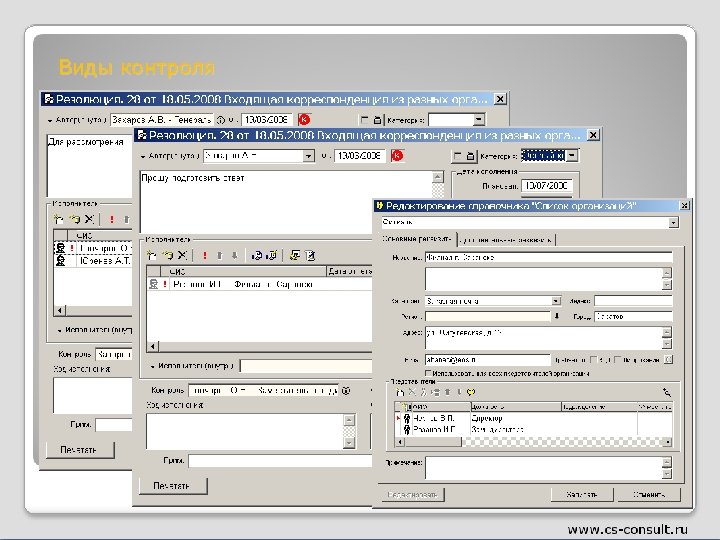The image size is (720, 540).
Task: Expand 'Автор пункта' arrow in middle Resolution window
Action: tap(143, 157)
